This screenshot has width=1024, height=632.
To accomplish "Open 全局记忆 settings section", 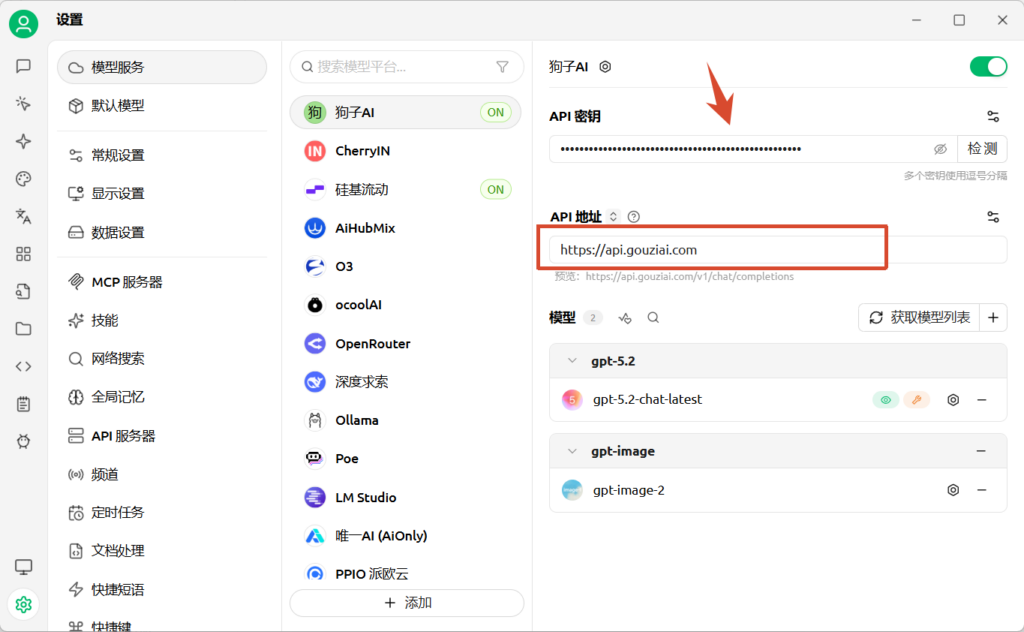I will point(162,397).
